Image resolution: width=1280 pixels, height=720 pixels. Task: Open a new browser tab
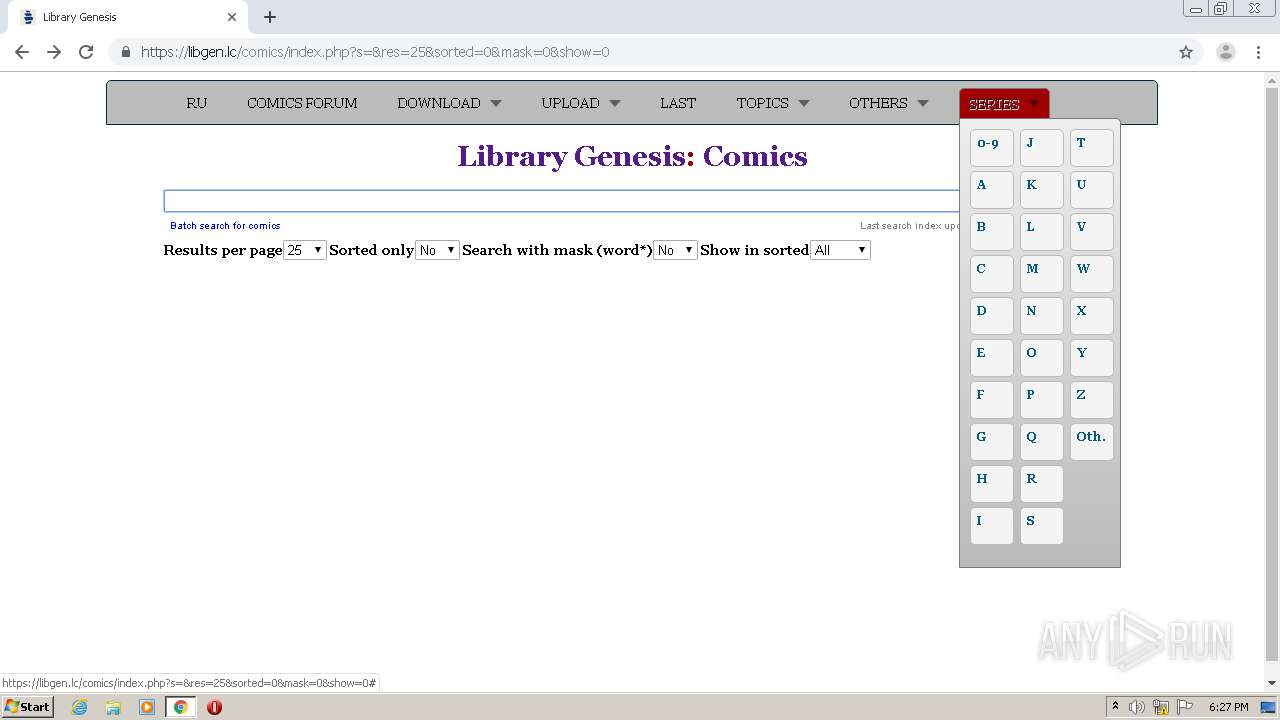270,17
